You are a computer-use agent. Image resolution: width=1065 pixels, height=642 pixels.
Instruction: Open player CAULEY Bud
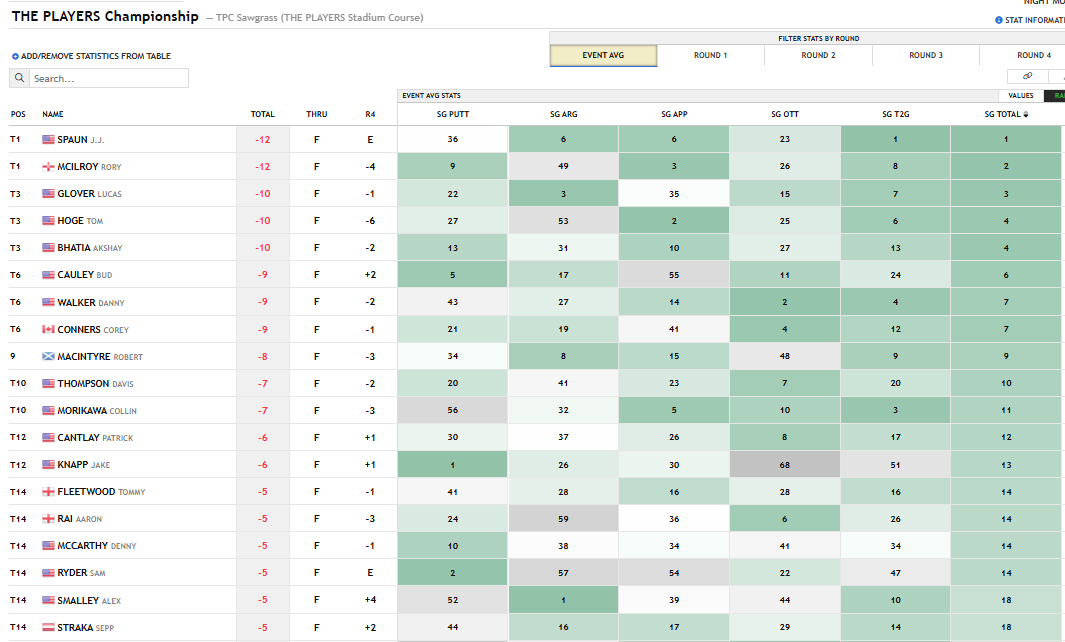85,275
